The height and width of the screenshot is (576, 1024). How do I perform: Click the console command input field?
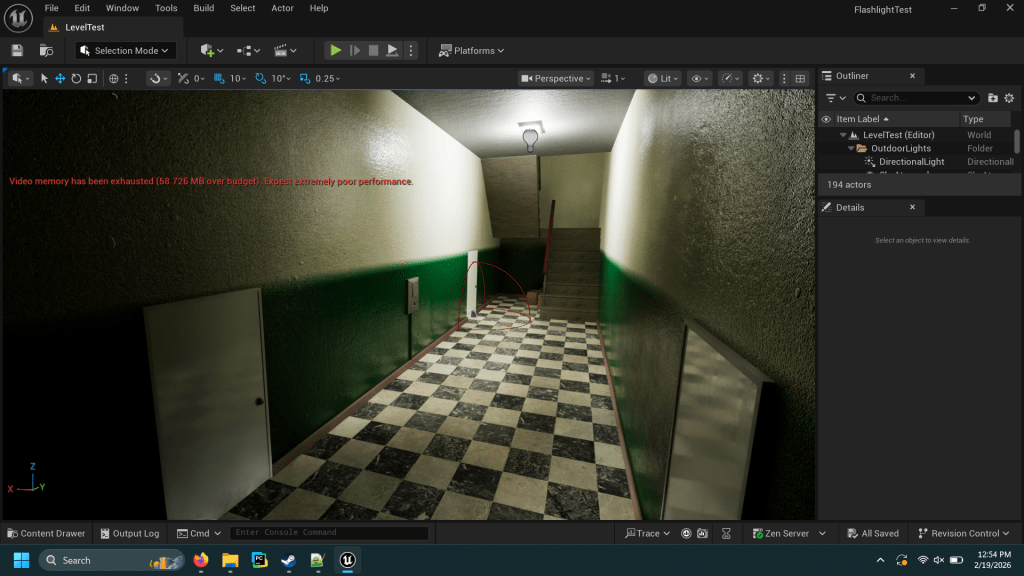click(329, 533)
